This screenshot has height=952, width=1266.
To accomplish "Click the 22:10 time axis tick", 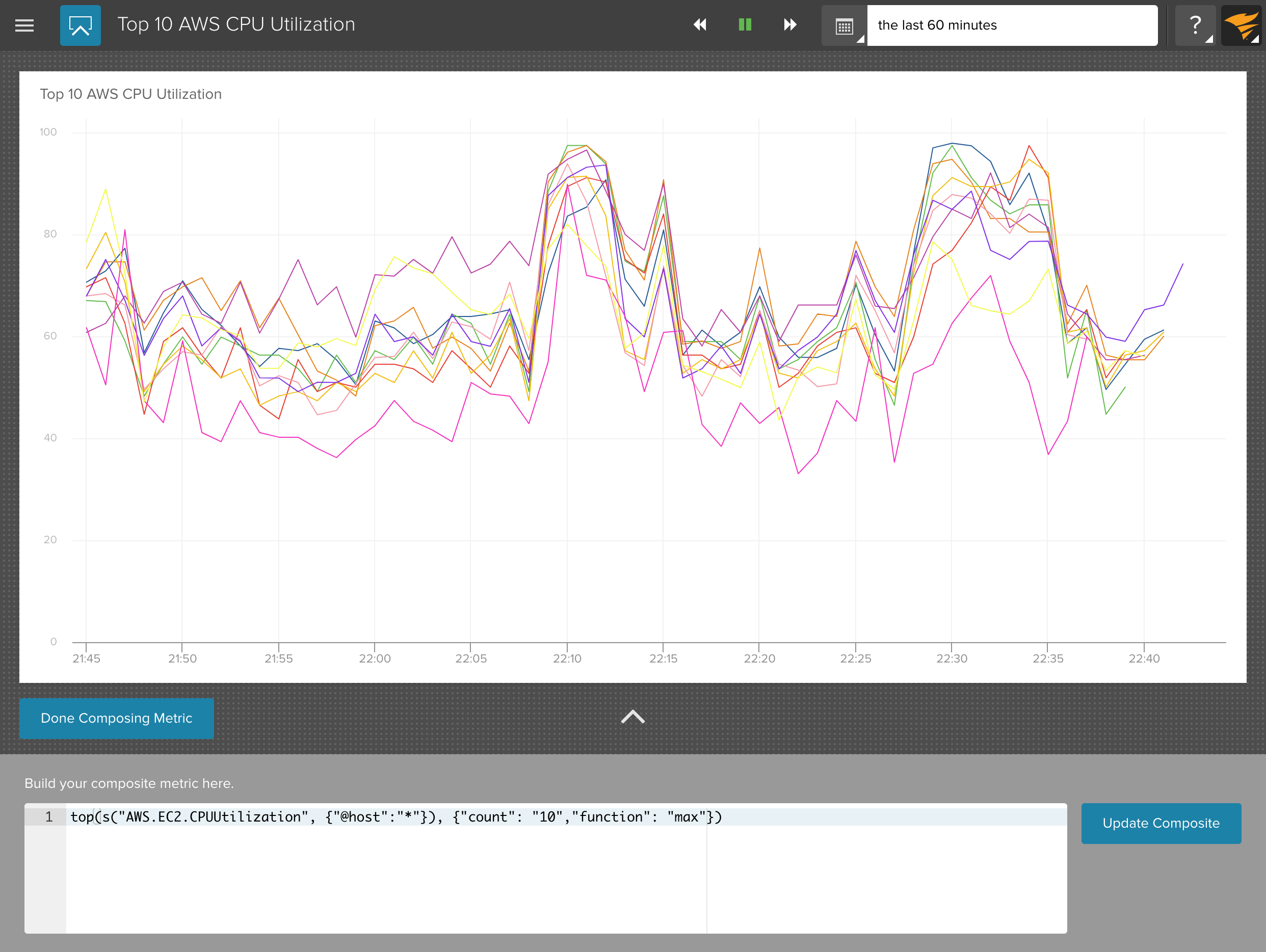I will pos(567,658).
